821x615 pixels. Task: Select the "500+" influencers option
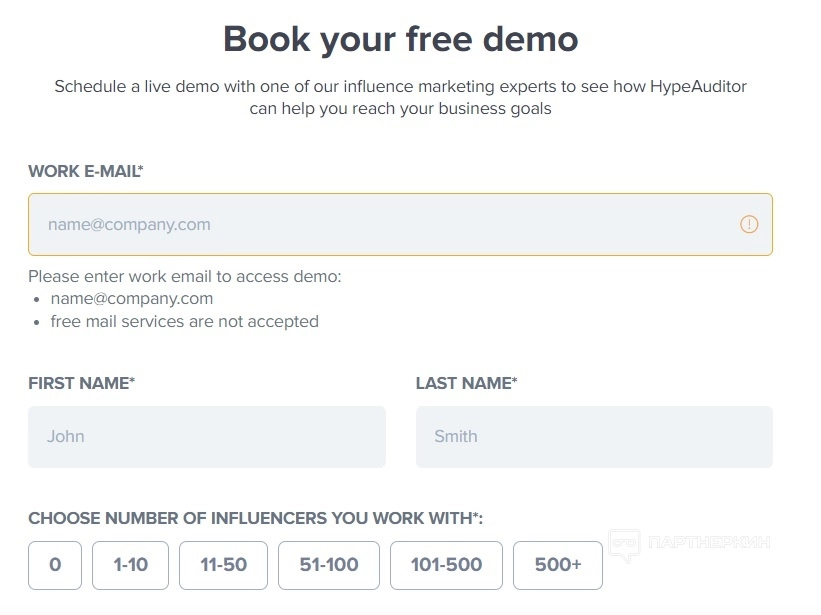pyautogui.click(x=558, y=565)
